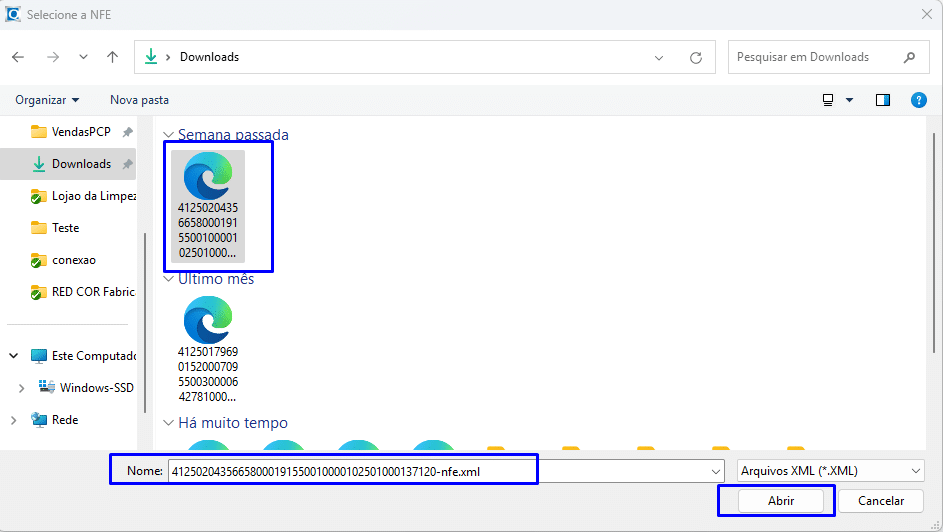Click the Nova pasta button
Image resolution: width=943 pixels, height=532 pixels.
(x=139, y=100)
